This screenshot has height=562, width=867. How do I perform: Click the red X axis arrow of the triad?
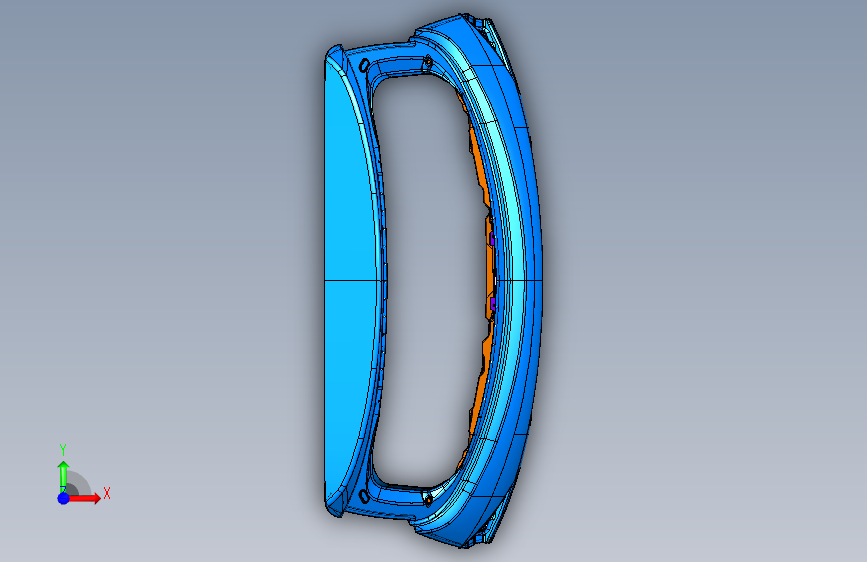[x=84, y=498]
